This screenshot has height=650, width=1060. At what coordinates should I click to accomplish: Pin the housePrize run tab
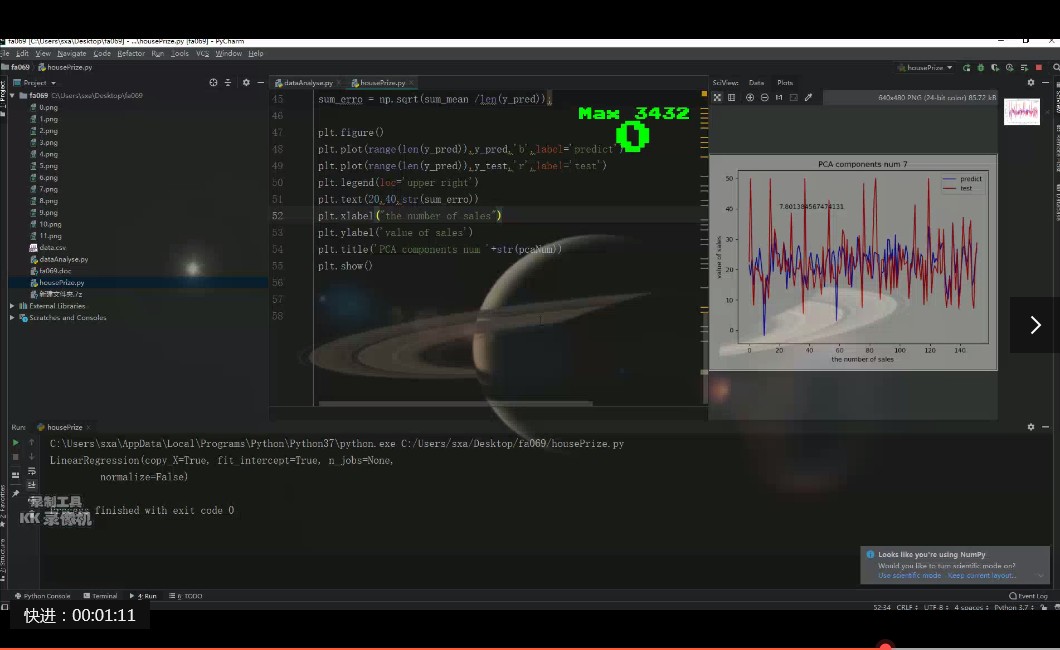[16, 493]
